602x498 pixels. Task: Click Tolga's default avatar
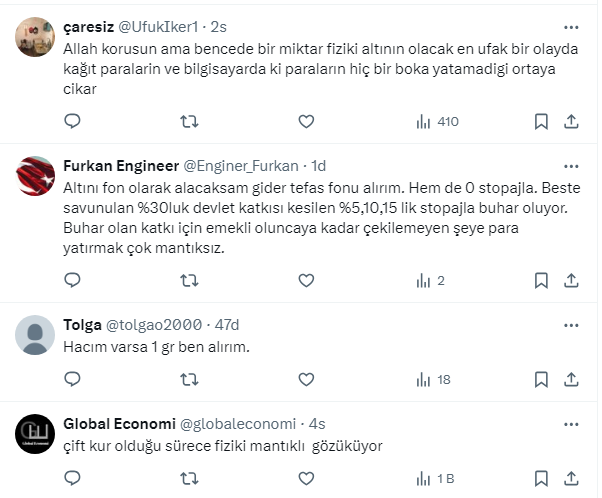tap(36, 334)
